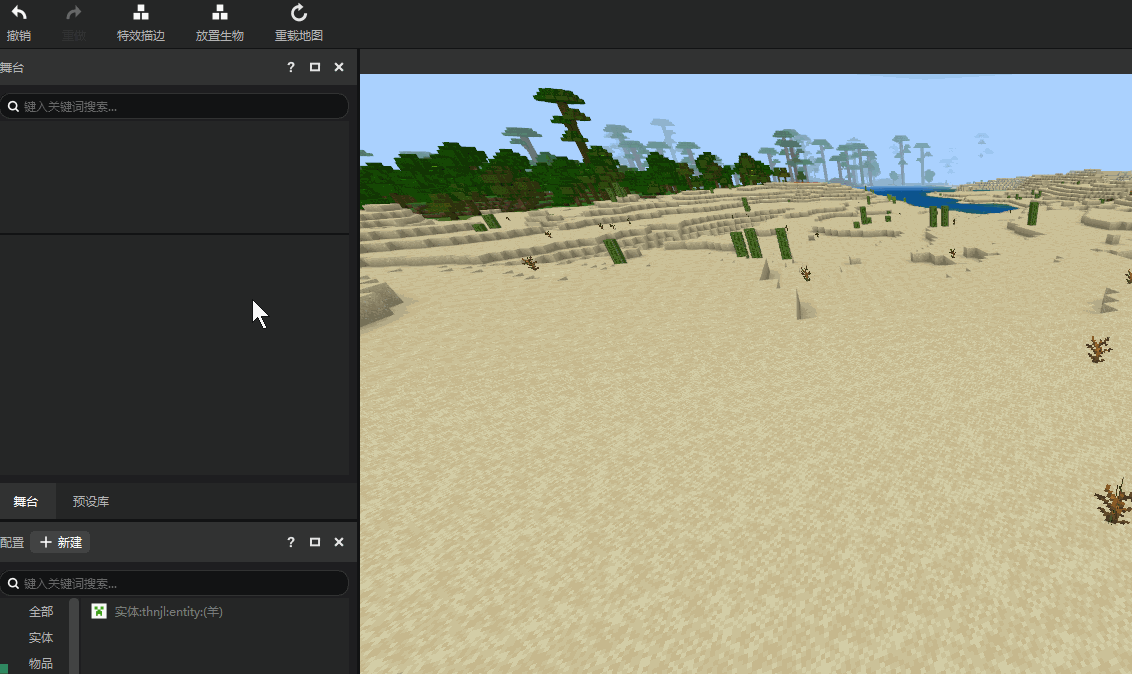Click the magnifier icon in 舞台 search
1132x674 pixels.
(13, 106)
